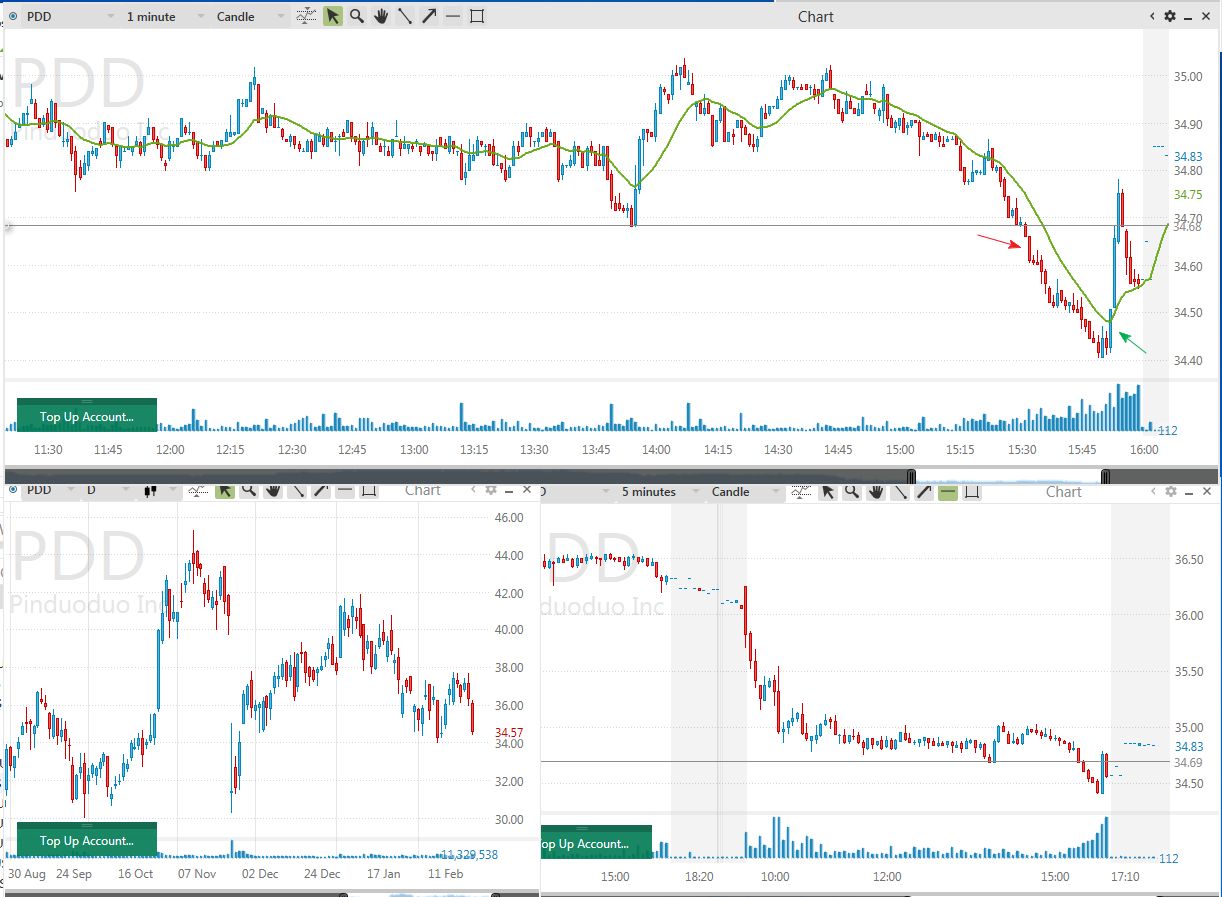Open Candle chart type dropdown in top chart
Viewport: 1222px width, 897px height.
[x=251, y=16]
